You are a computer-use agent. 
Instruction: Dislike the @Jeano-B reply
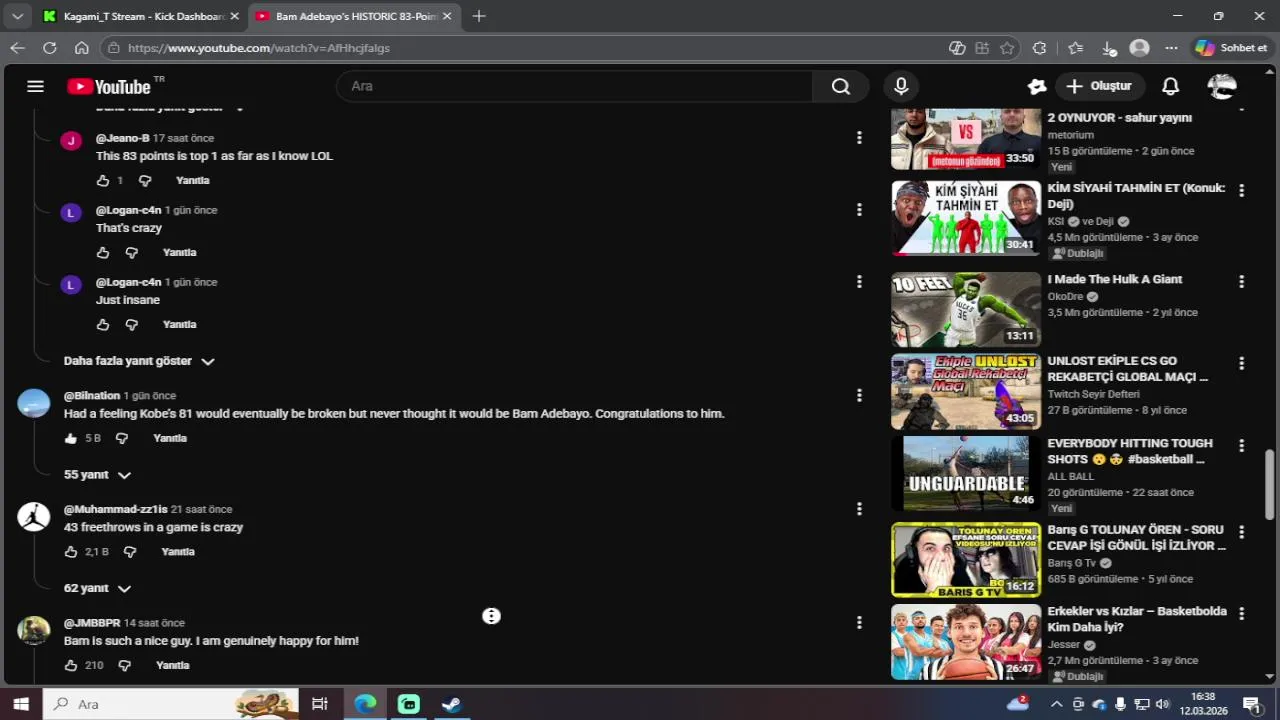point(145,181)
